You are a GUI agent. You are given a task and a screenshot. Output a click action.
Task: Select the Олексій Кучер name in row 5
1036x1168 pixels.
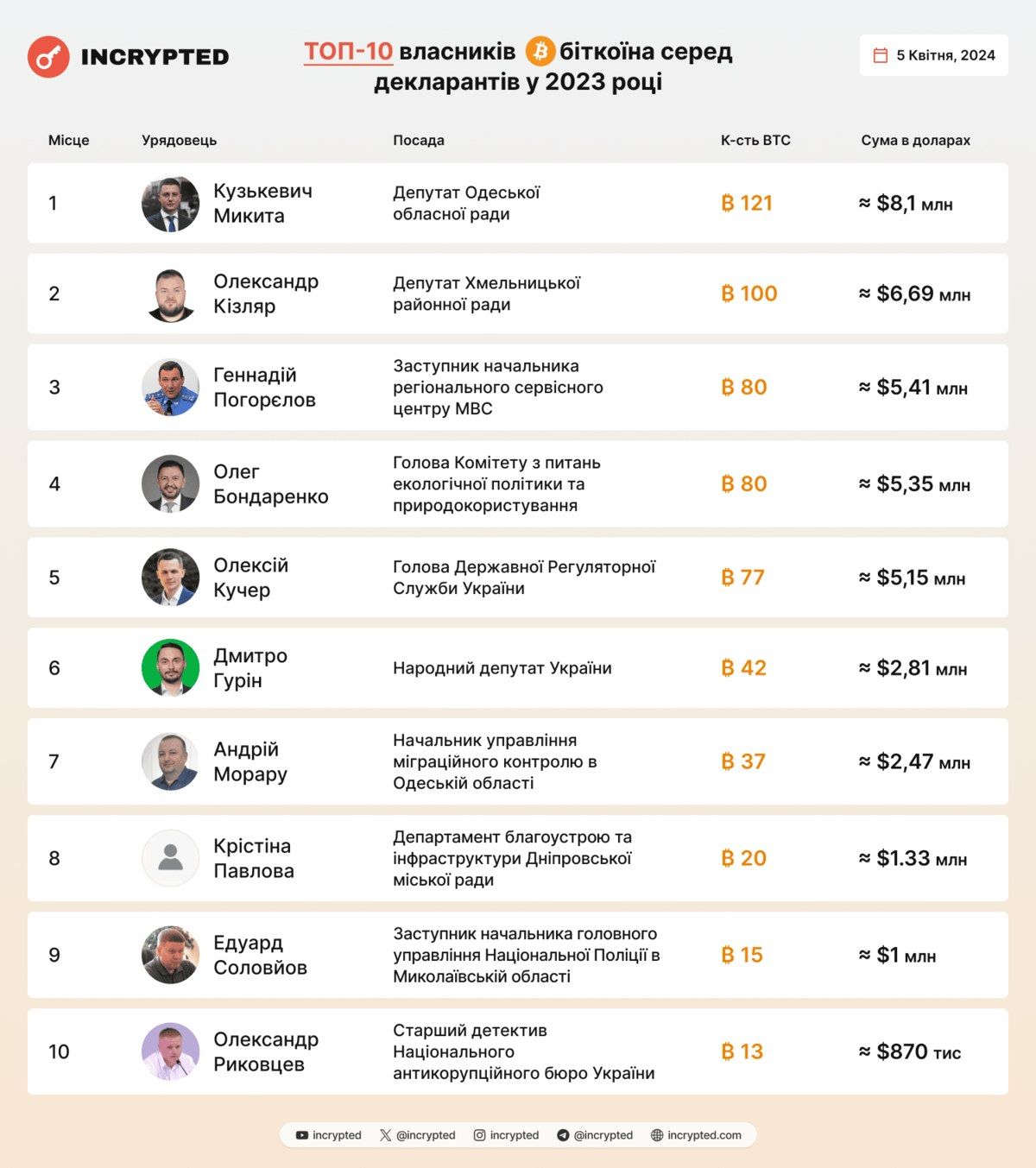tap(250, 578)
